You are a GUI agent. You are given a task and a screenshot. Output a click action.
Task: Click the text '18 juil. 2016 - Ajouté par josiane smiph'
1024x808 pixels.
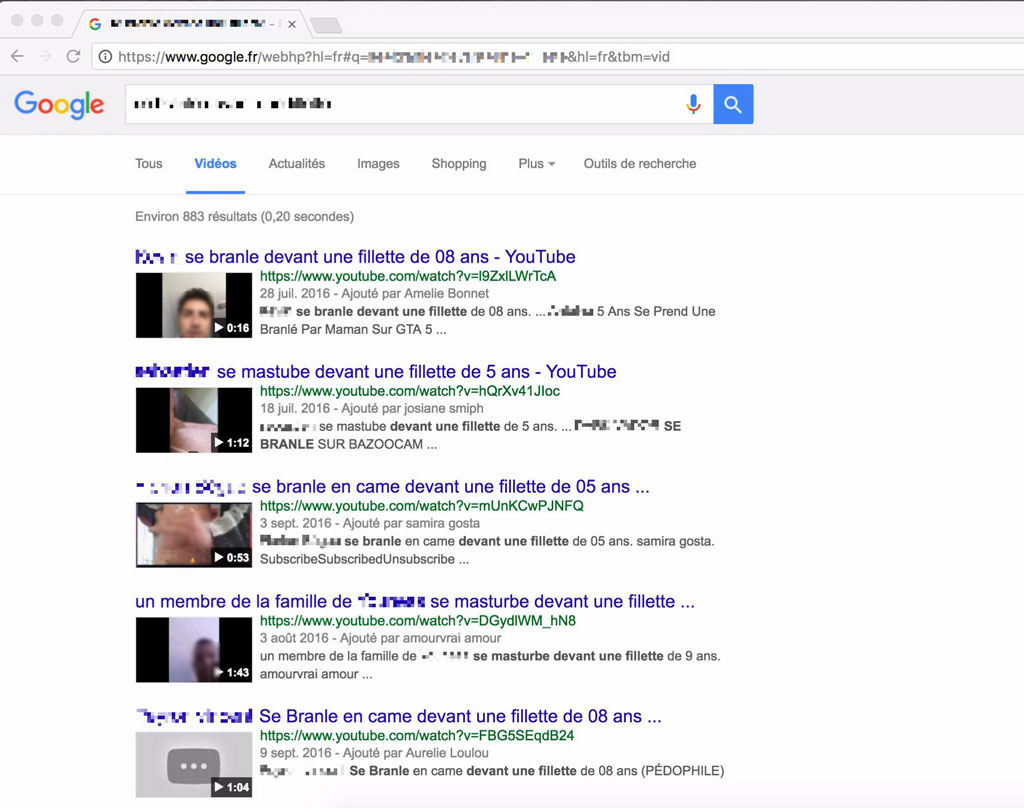[x=372, y=409]
